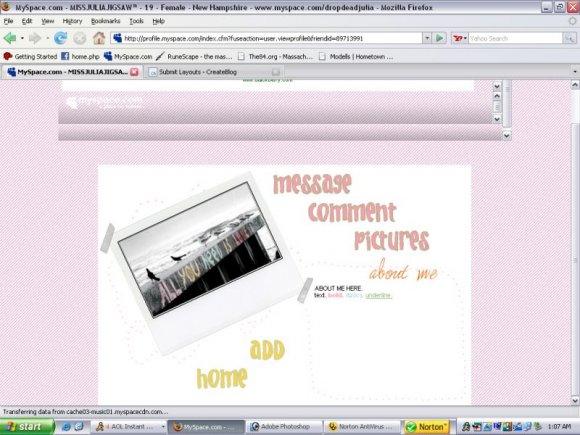
Task: Open the MySpace.com bookmark
Action: pos(128,56)
